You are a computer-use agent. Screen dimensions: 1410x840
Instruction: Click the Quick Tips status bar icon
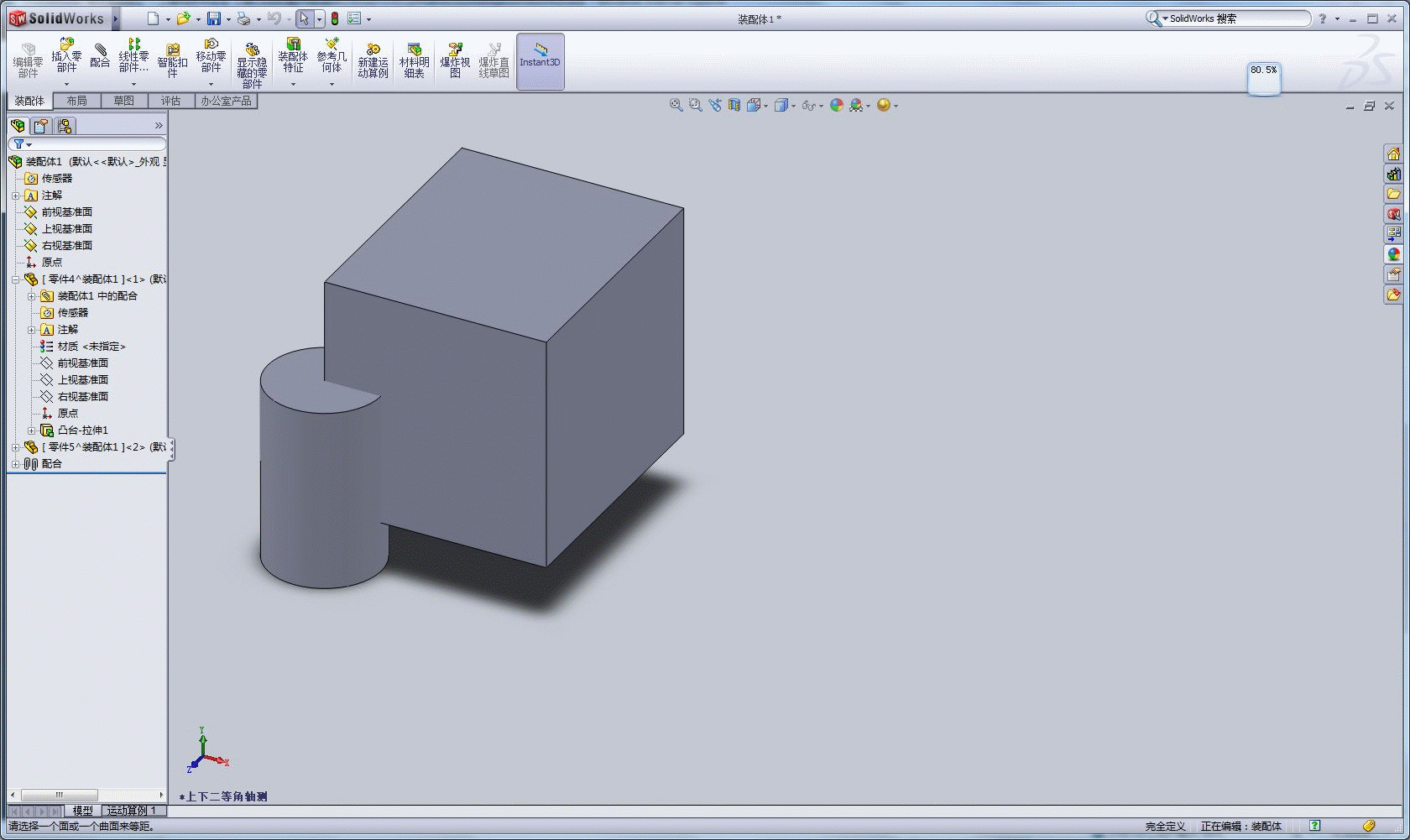[x=1315, y=827]
